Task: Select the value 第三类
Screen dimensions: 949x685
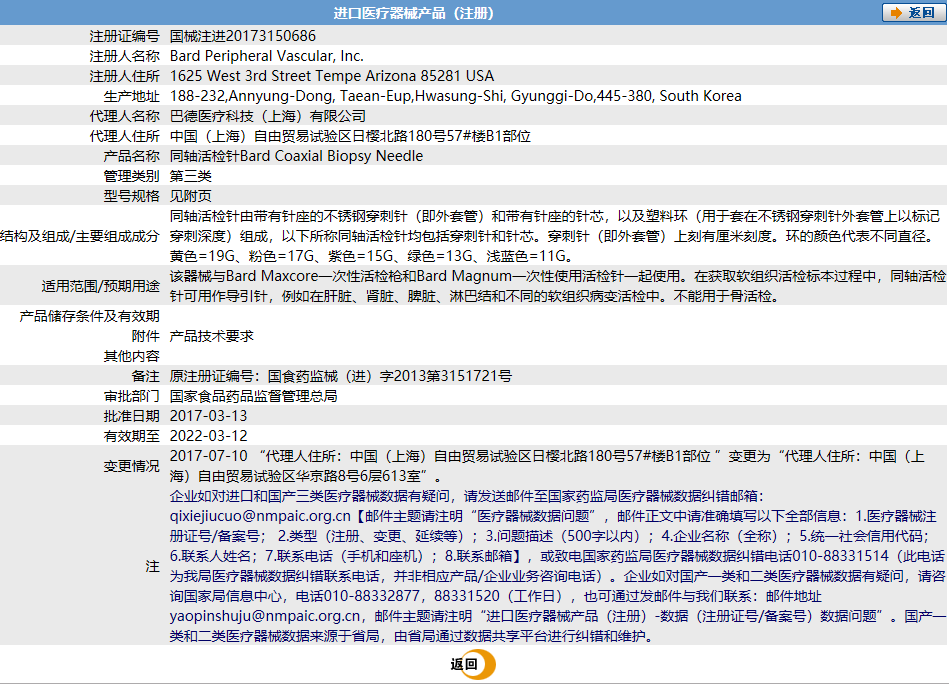Action: pyautogui.click(x=191, y=176)
